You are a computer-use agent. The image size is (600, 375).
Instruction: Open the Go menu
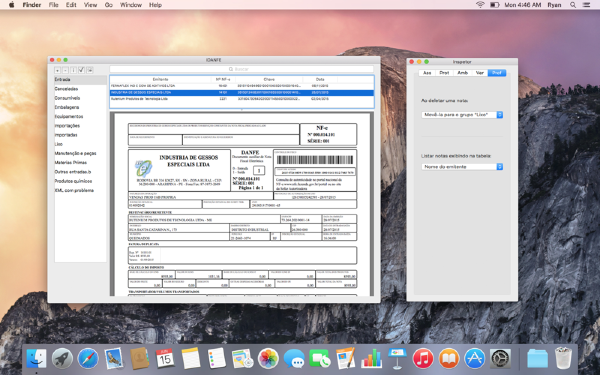[x=109, y=5]
